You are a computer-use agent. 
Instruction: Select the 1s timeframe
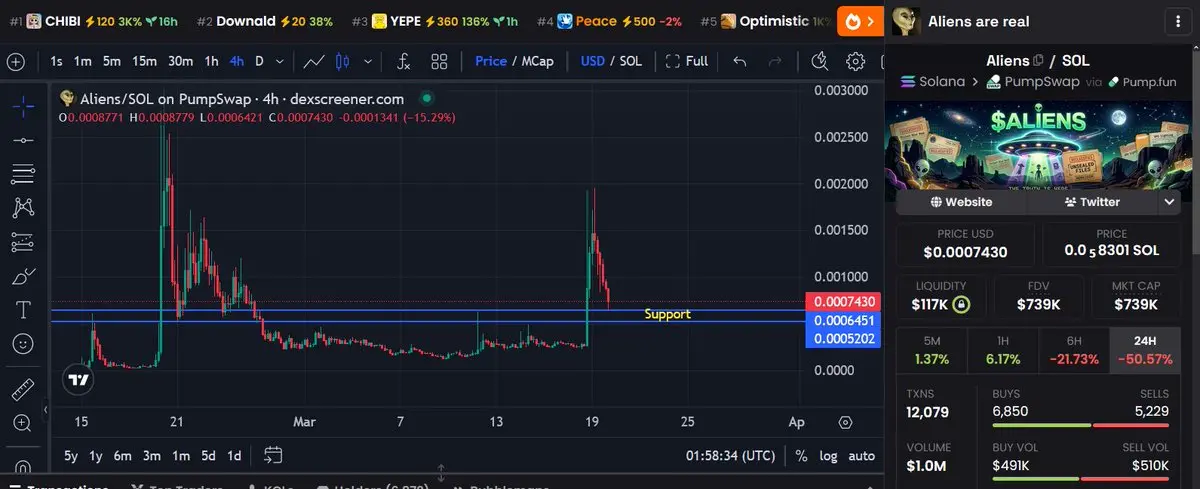57,61
